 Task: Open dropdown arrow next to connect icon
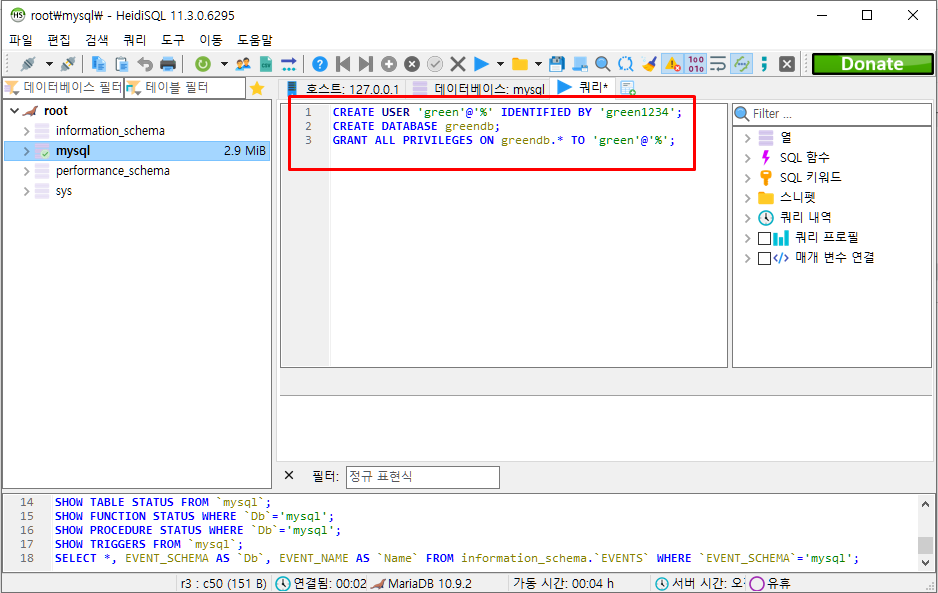point(49,64)
